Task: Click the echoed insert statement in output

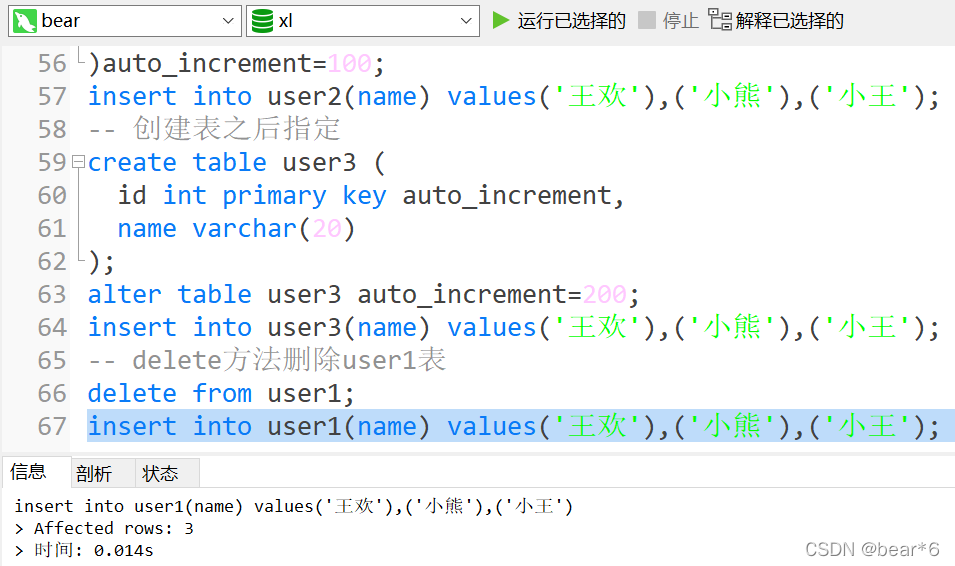Action: pyautogui.click(x=294, y=506)
